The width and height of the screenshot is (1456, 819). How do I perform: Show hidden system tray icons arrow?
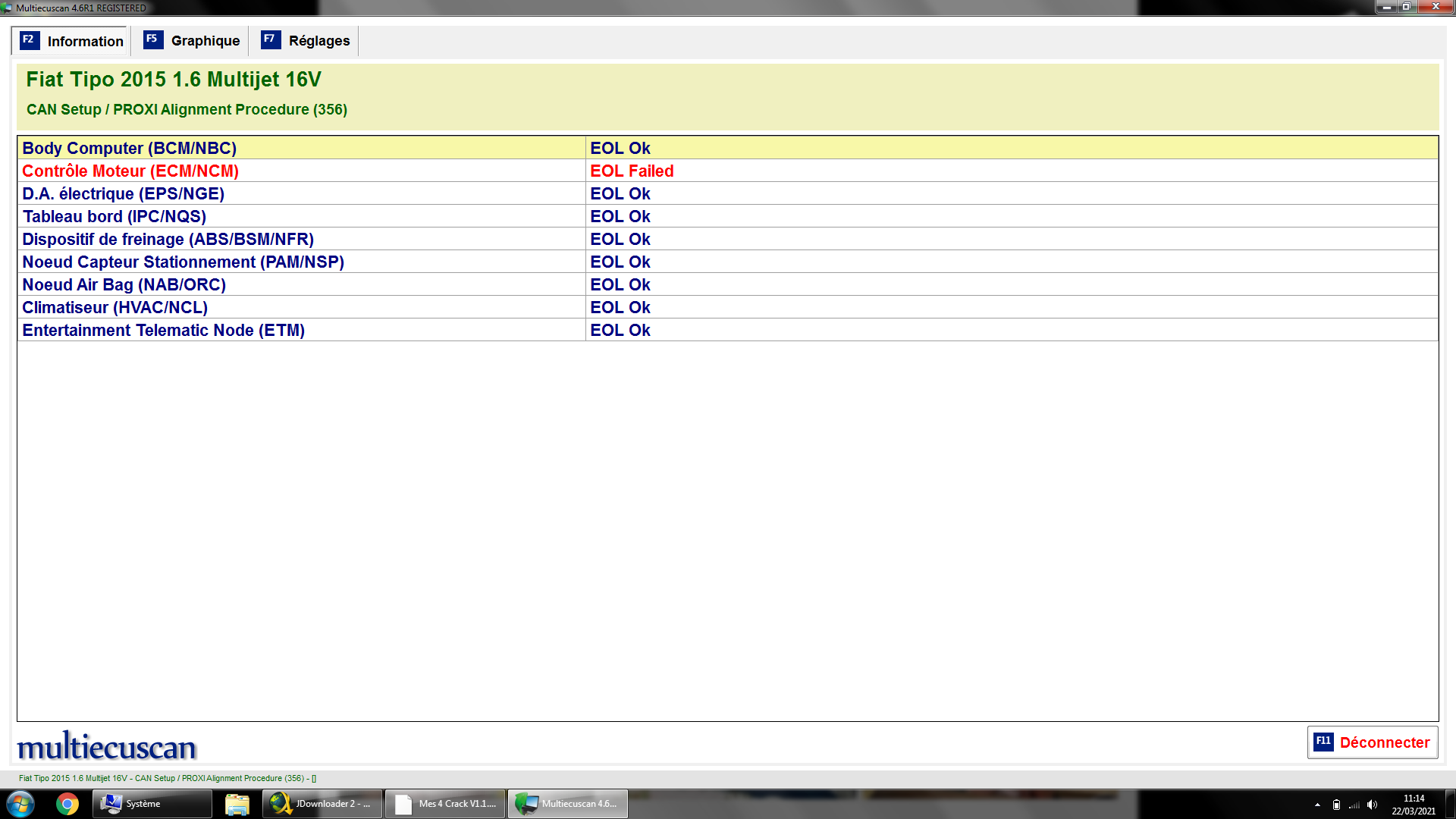pyautogui.click(x=1317, y=805)
